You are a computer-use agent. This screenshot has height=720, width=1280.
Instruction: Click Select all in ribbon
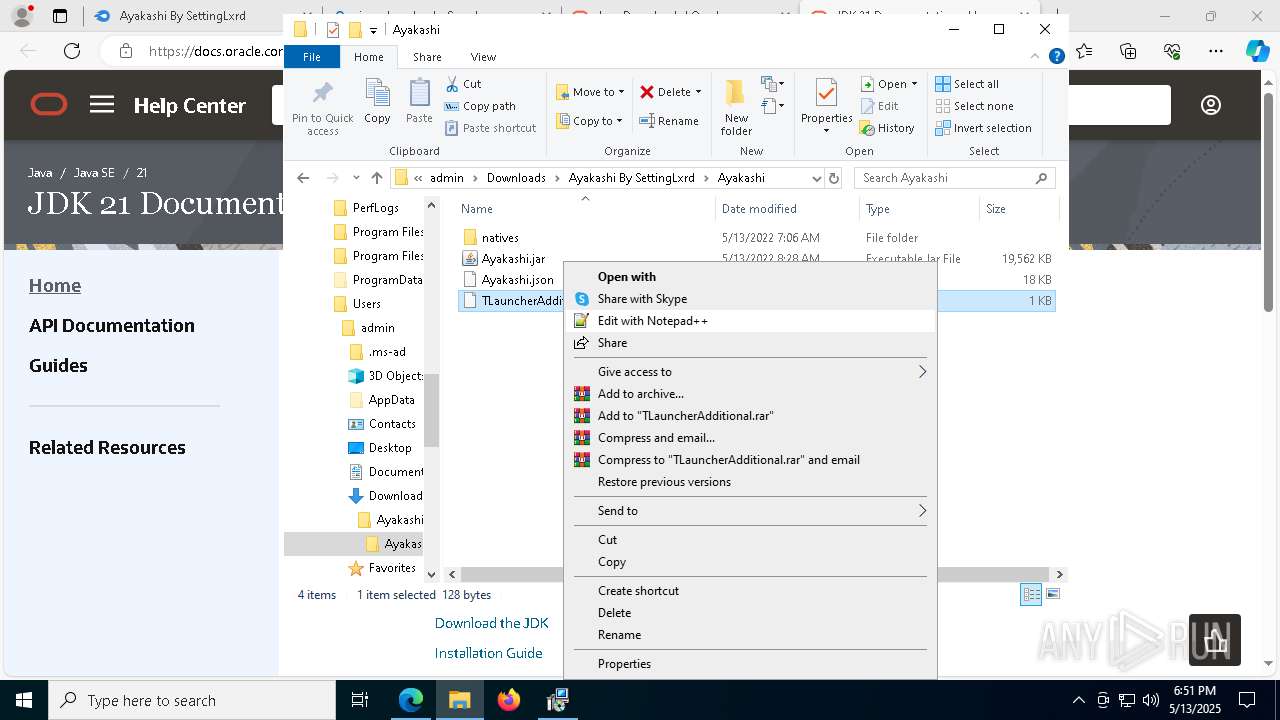click(967, 84)
